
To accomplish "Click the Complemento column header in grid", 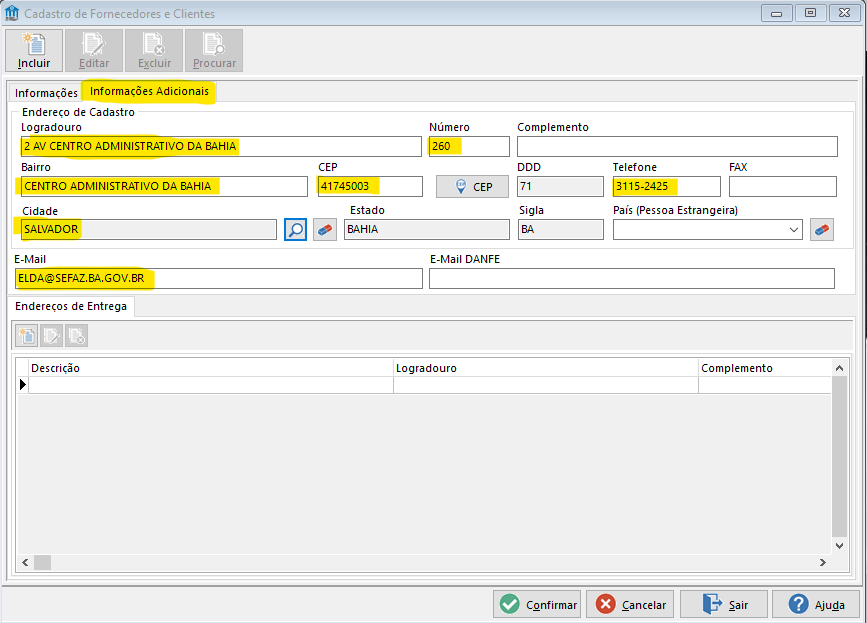I will click(765, 368).
